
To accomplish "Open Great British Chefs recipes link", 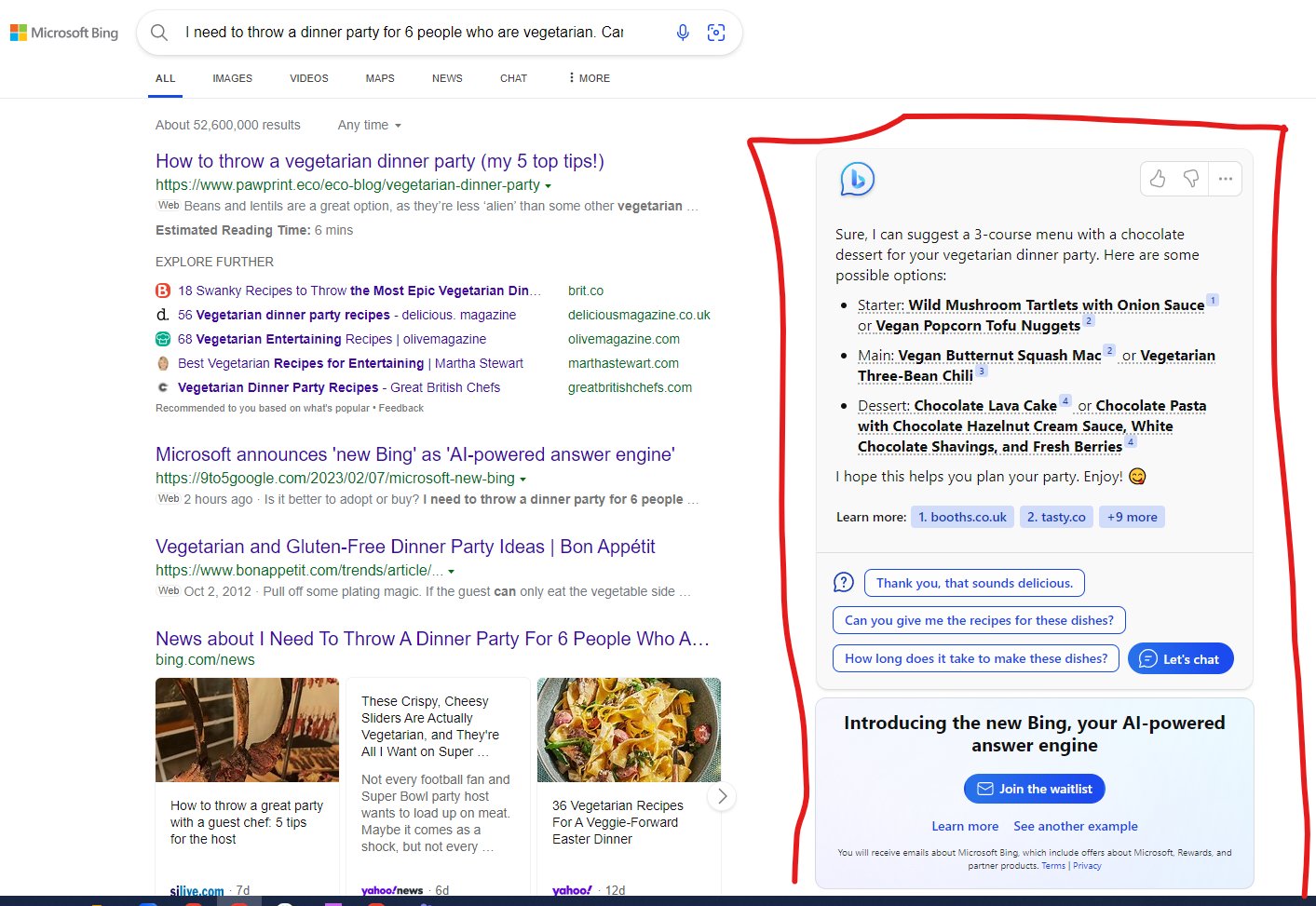I will click(x=339, y=387).
